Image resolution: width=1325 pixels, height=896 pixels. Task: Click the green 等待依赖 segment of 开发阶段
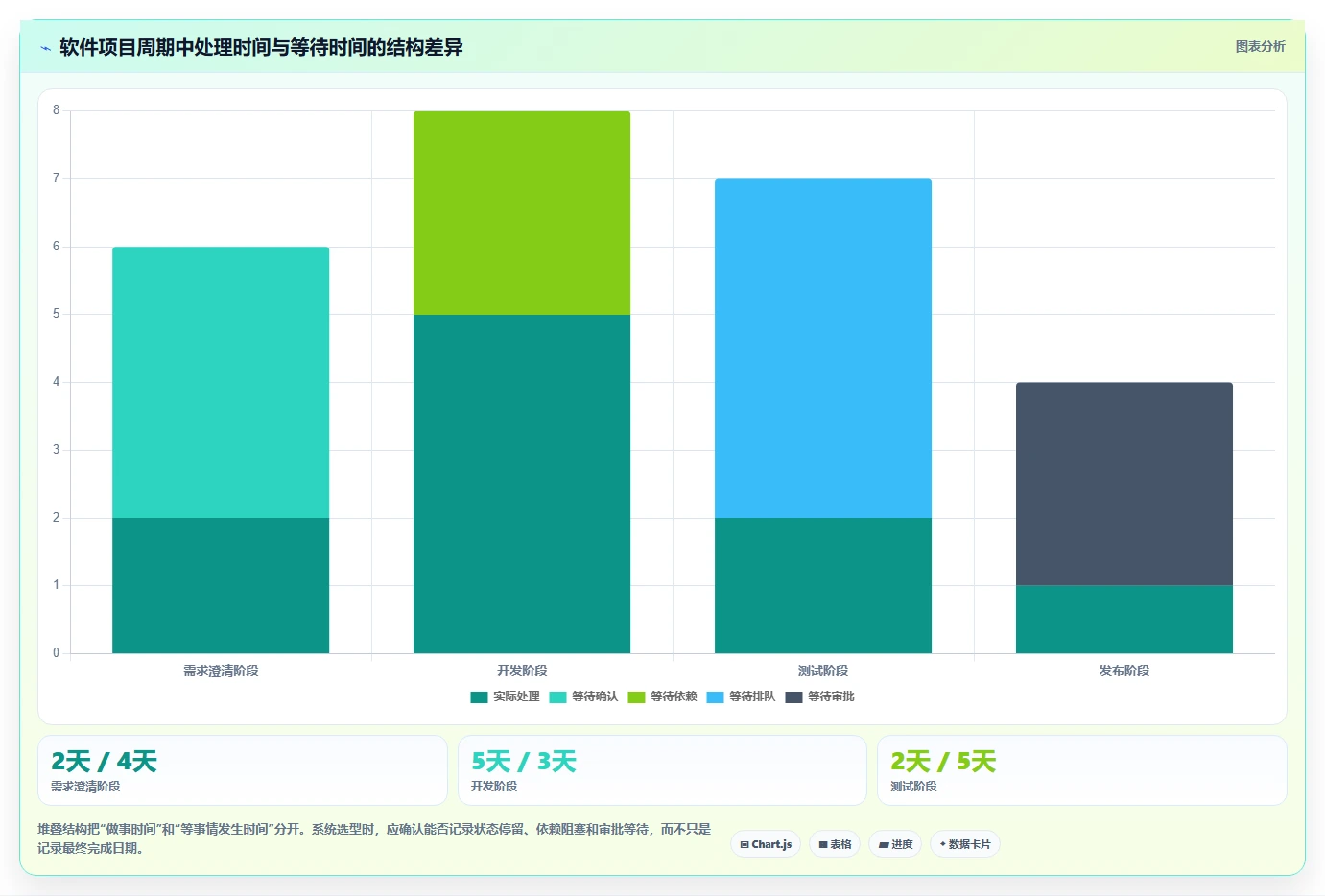(522, 213)
